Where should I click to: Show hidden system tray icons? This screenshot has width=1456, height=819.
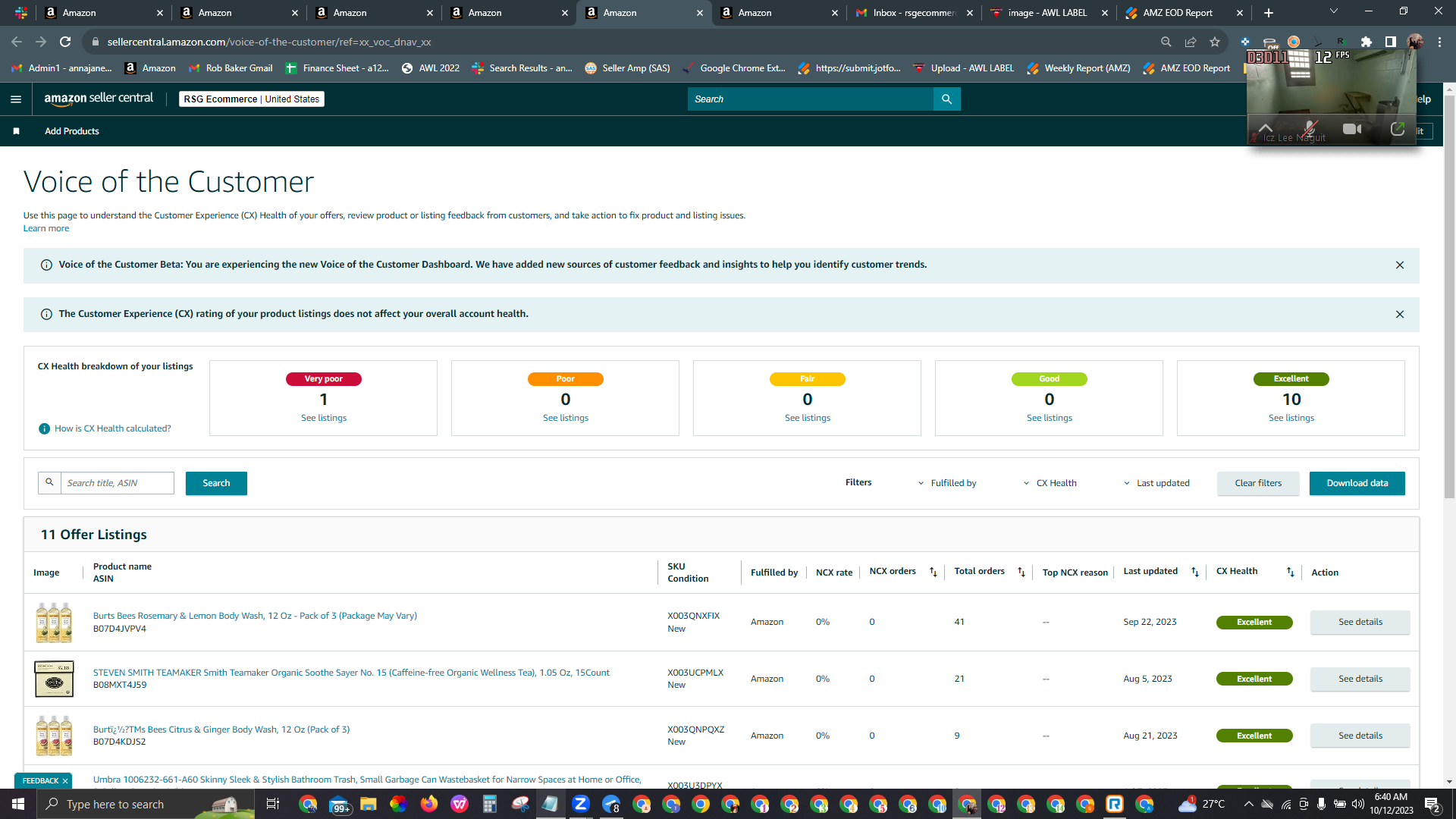[x=1248, y=805]
